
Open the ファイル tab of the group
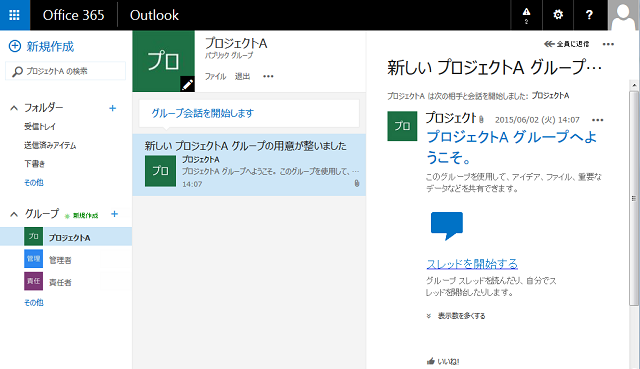coord(215,76)
